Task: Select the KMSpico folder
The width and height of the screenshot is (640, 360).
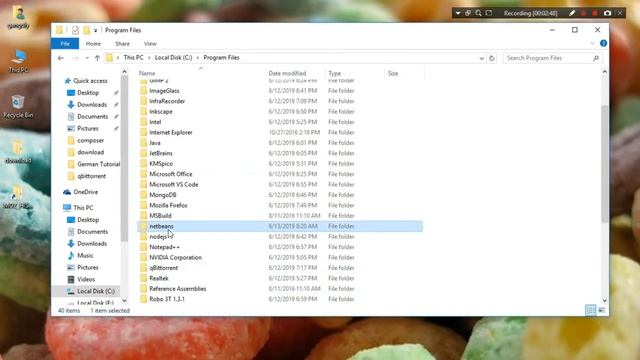Action: click(161, 164)
